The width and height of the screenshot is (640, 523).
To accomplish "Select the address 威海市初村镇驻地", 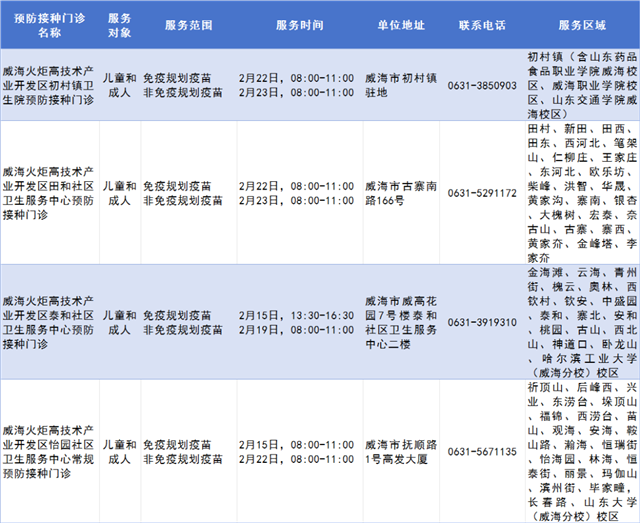I will 397,86.
